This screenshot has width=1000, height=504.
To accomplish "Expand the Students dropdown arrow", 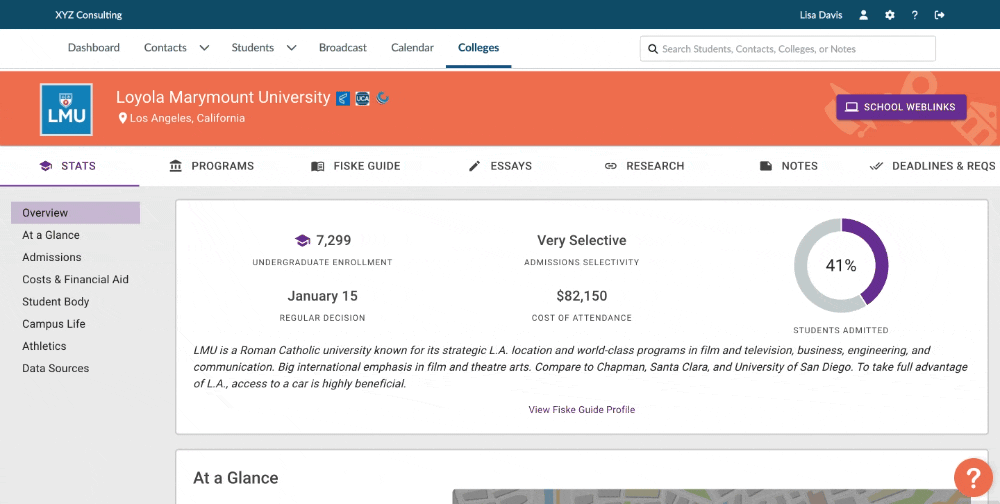I will pos(291,48).
